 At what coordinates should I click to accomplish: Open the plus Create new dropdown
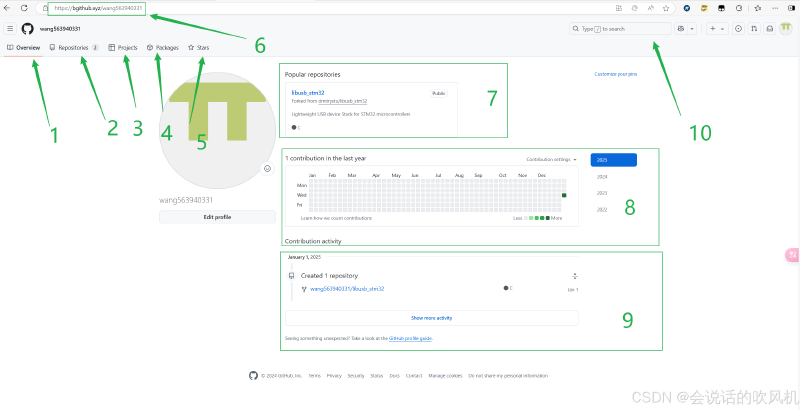coord(717,29)
